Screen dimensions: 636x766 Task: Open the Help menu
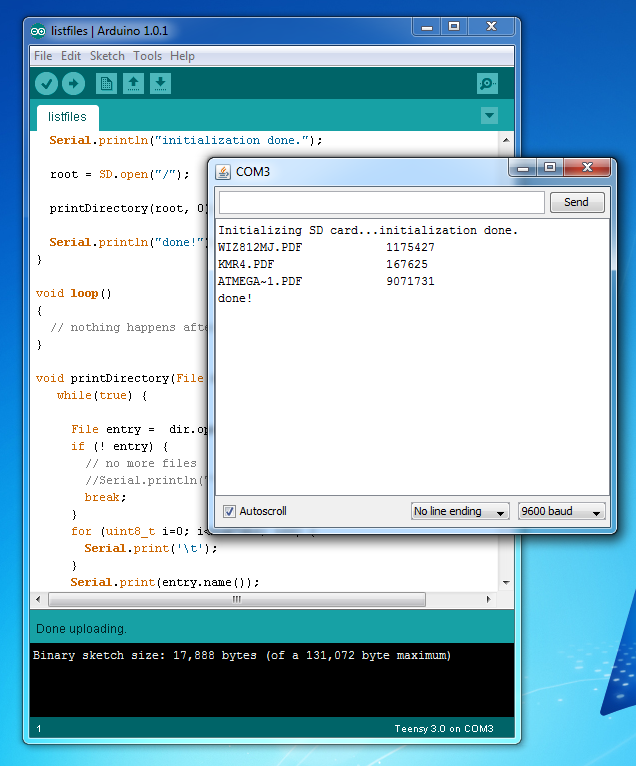[182, 56]
